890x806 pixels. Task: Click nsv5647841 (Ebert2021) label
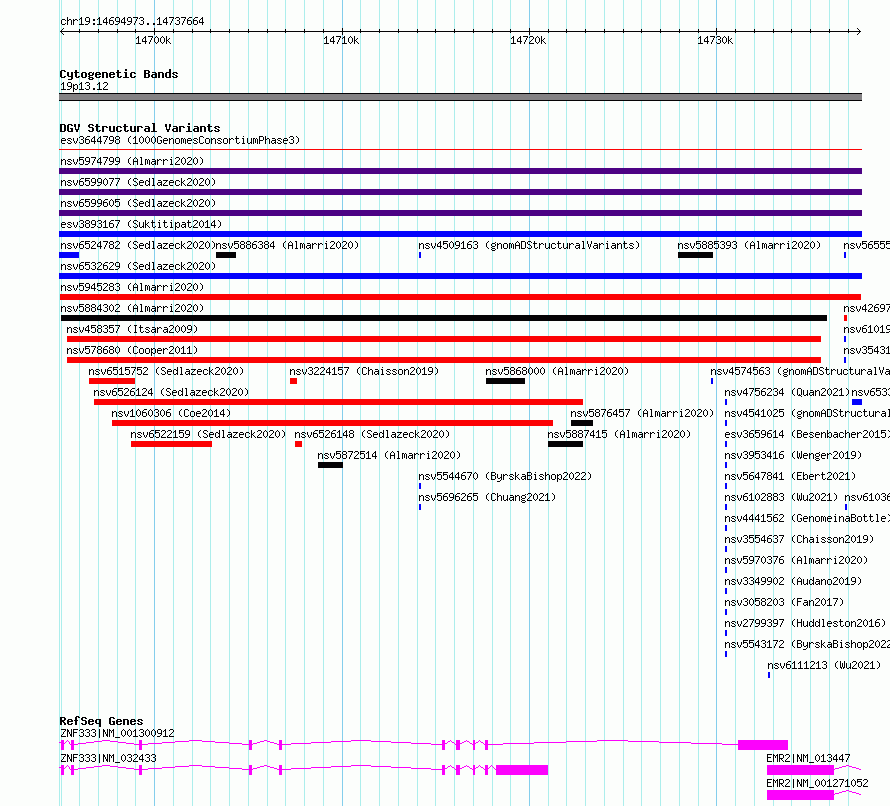pyautogui.click(x=790, y=476)
